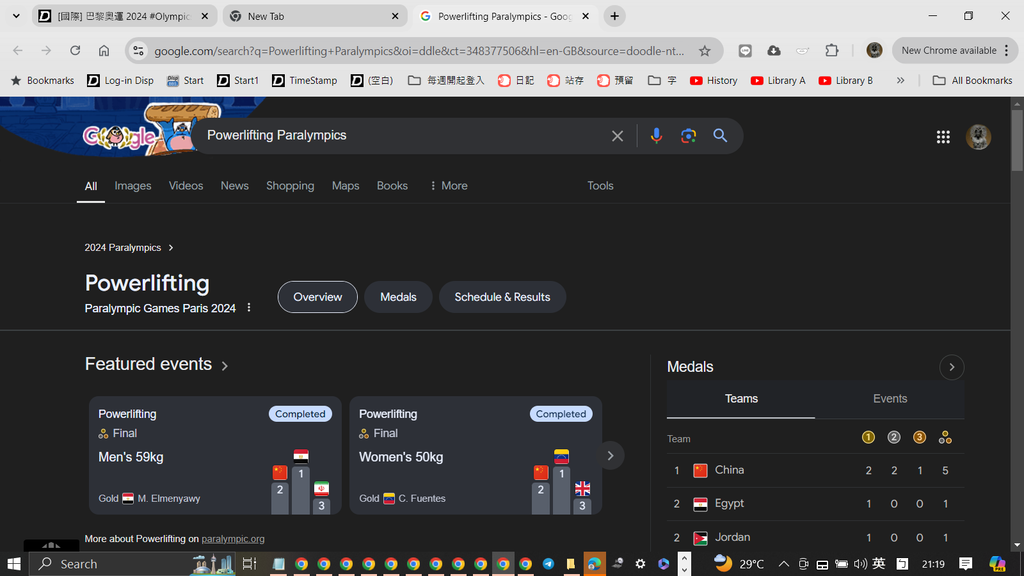Open the 2024 Paralympics breadcrumb
The image size is (1024, 576).
pos(129,248)
